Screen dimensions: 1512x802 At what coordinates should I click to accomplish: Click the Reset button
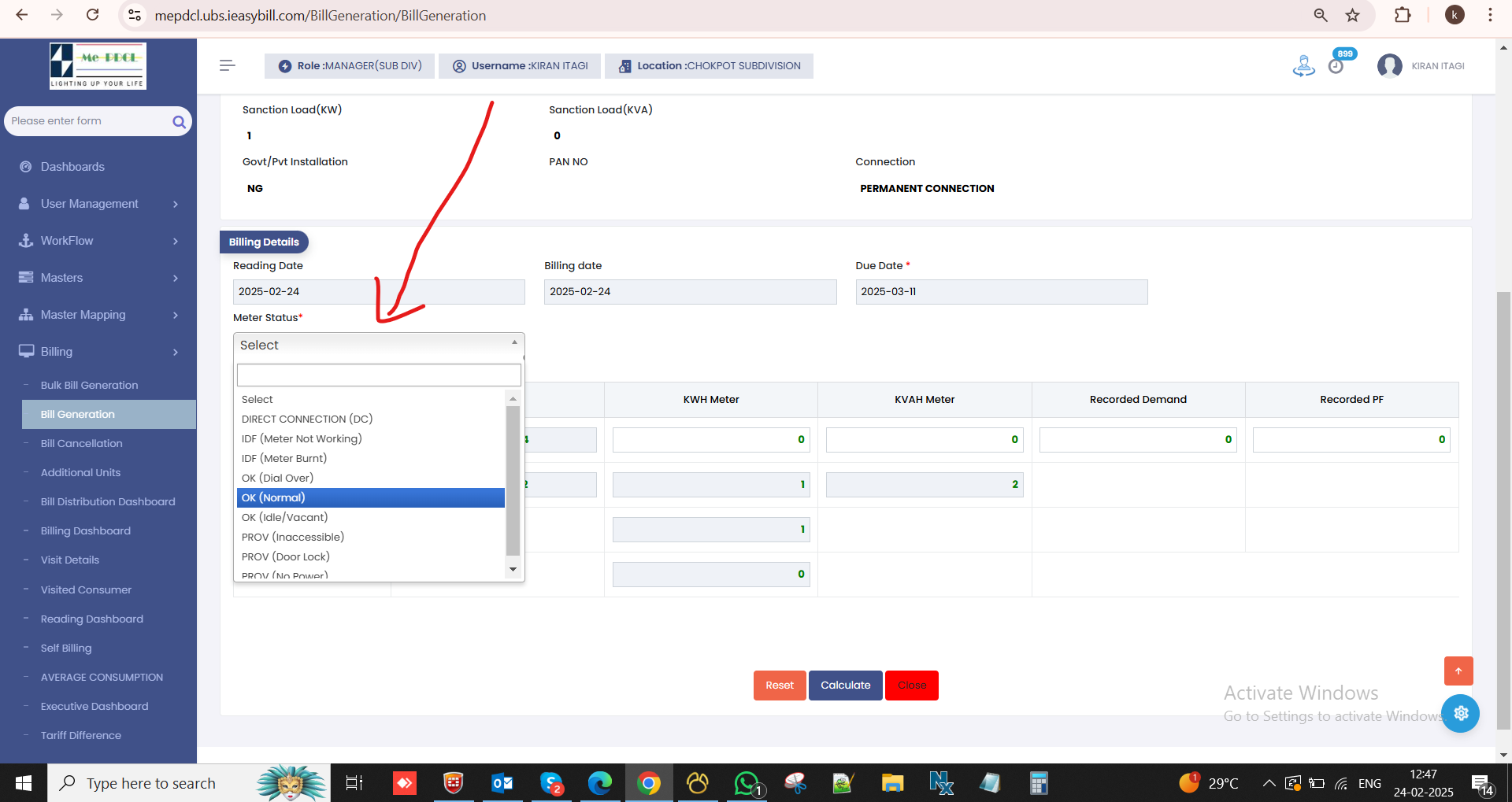(x=780, y=685)
